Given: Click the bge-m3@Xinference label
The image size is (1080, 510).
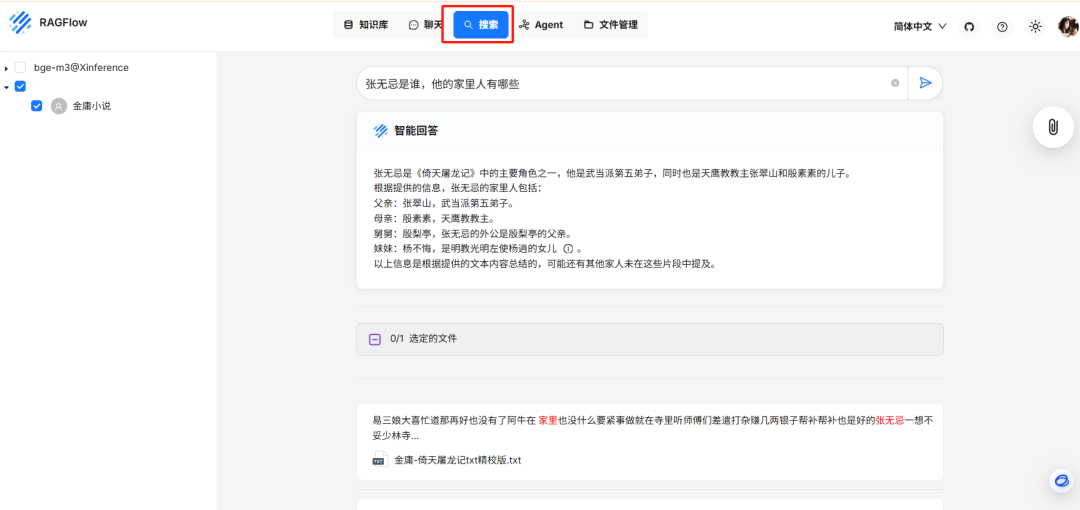Looking at the screenshot, I should click(x=81, y=68).
